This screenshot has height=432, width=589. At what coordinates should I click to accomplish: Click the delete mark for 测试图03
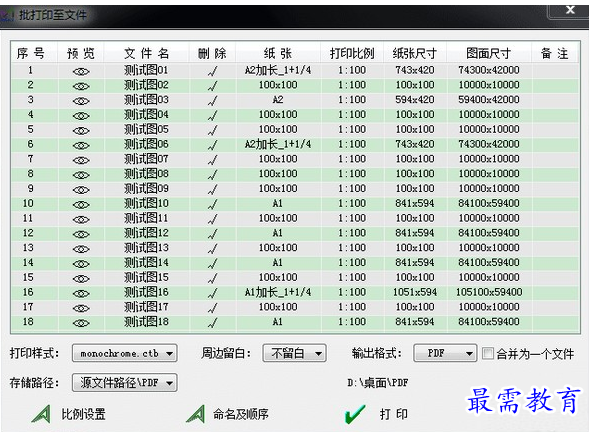(x=213, y=100)
